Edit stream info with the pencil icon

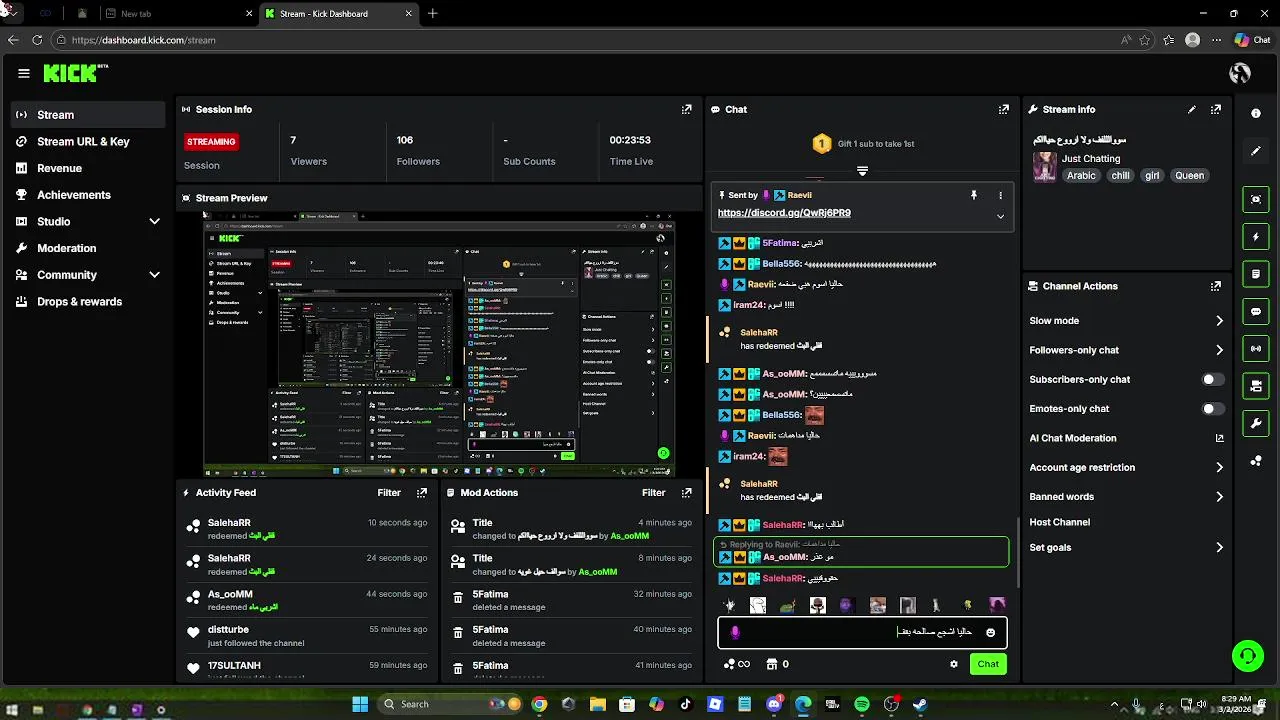tap(1192, 109)
